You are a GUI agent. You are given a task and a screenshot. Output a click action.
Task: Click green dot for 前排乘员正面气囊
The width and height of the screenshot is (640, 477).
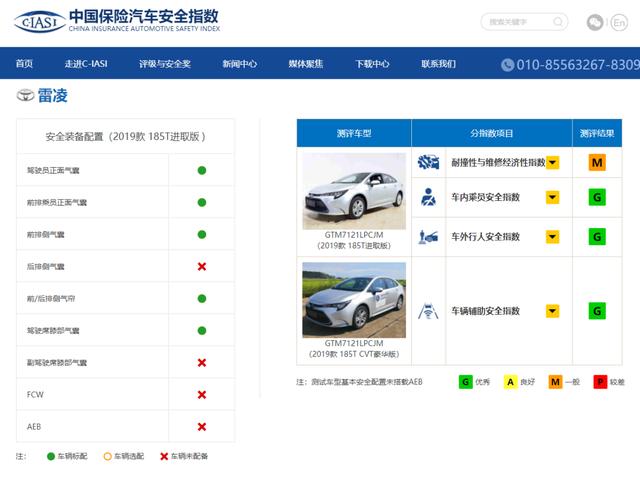coord(202,202)
